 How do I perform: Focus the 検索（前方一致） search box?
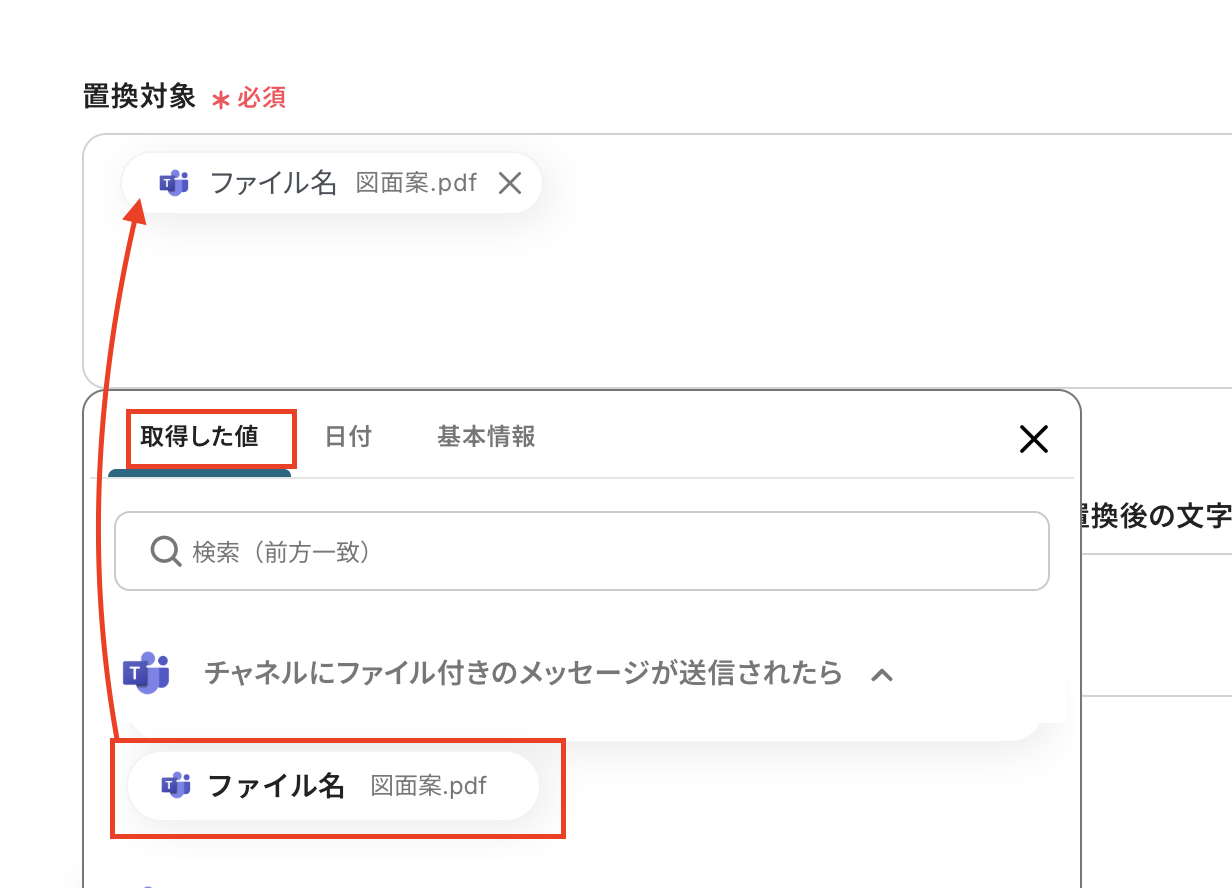pos(600,551)
